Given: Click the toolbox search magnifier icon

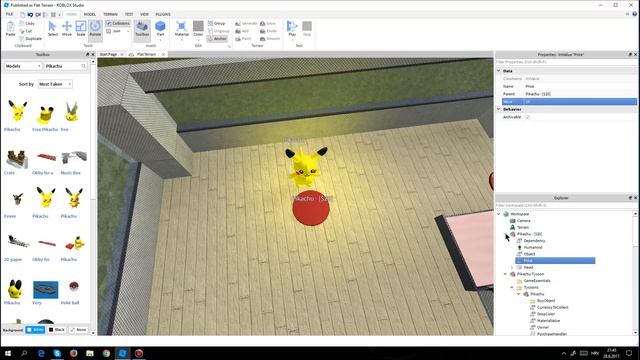Looking at the screenshot, I should (x=84, y=66).
